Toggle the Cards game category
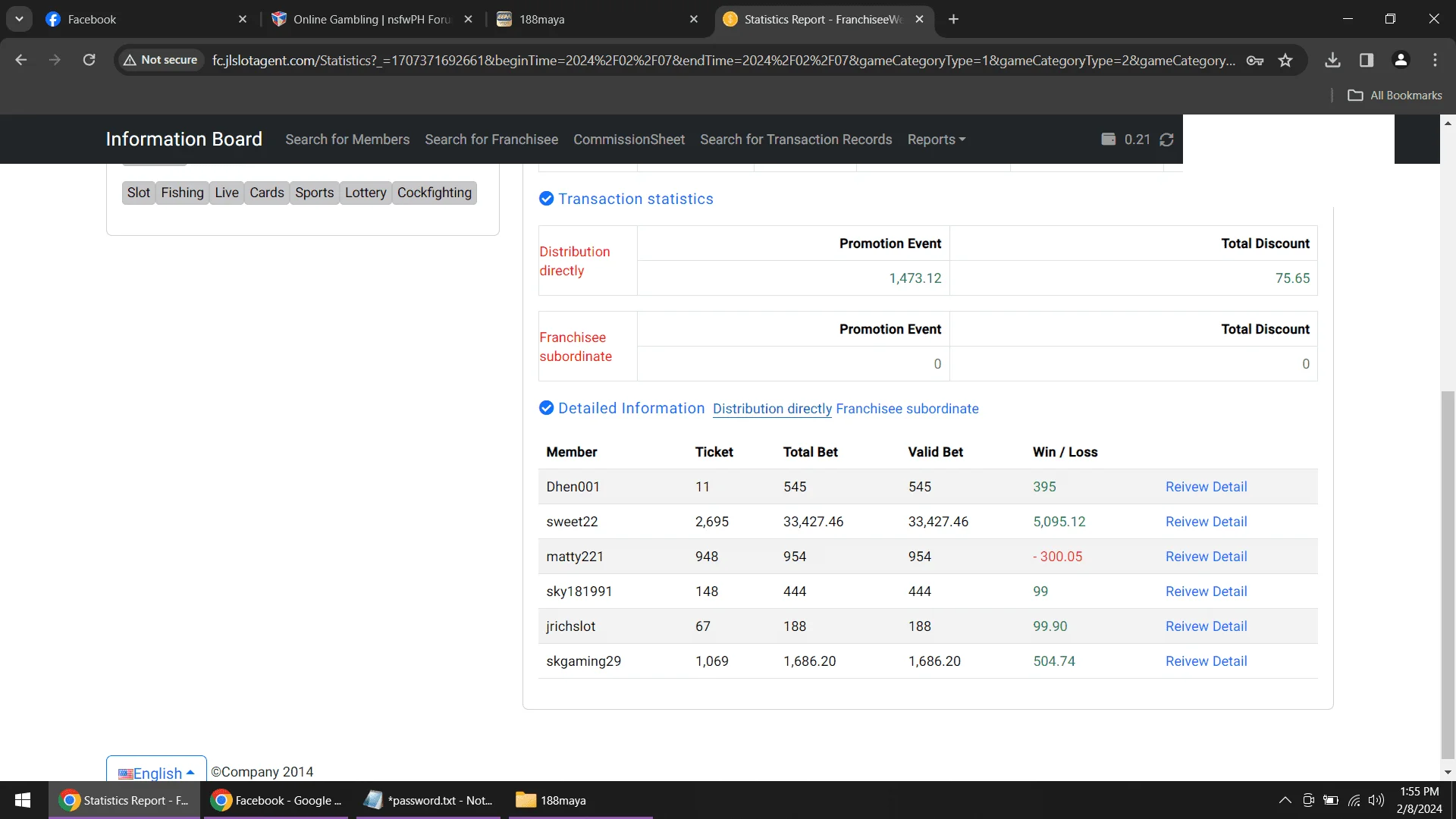1456x819 pixels. point(267,193)
